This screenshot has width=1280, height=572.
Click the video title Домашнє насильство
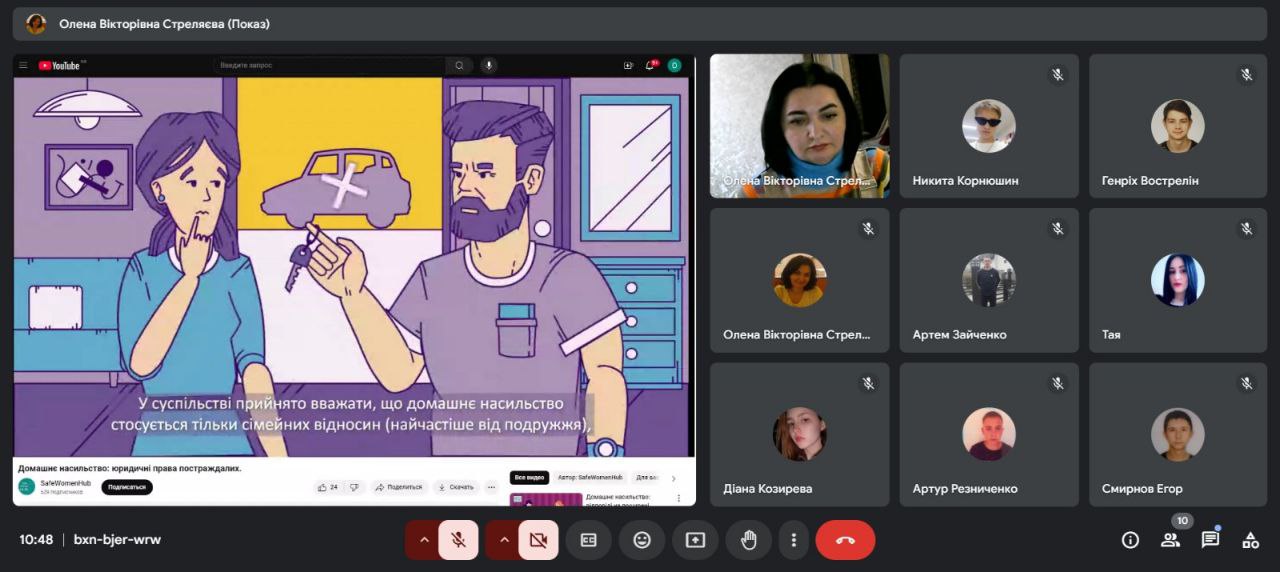(x=130, y=468)
